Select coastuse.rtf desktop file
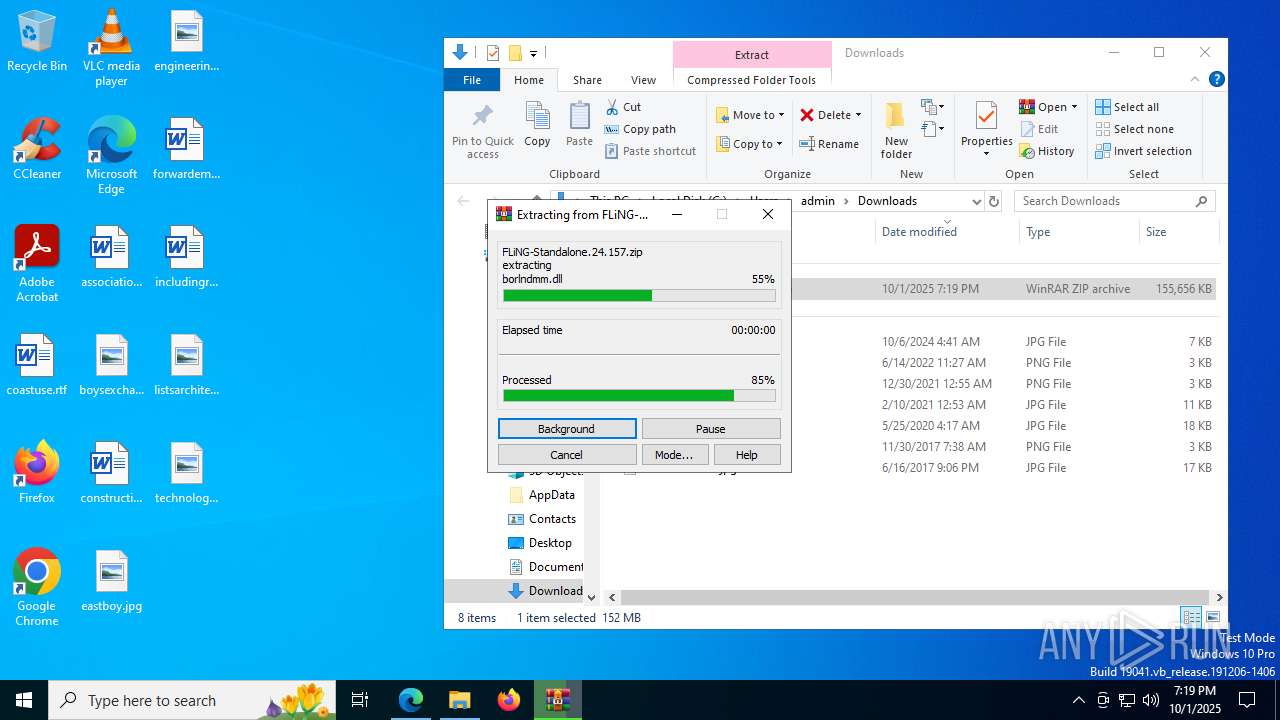 (36, 365)
